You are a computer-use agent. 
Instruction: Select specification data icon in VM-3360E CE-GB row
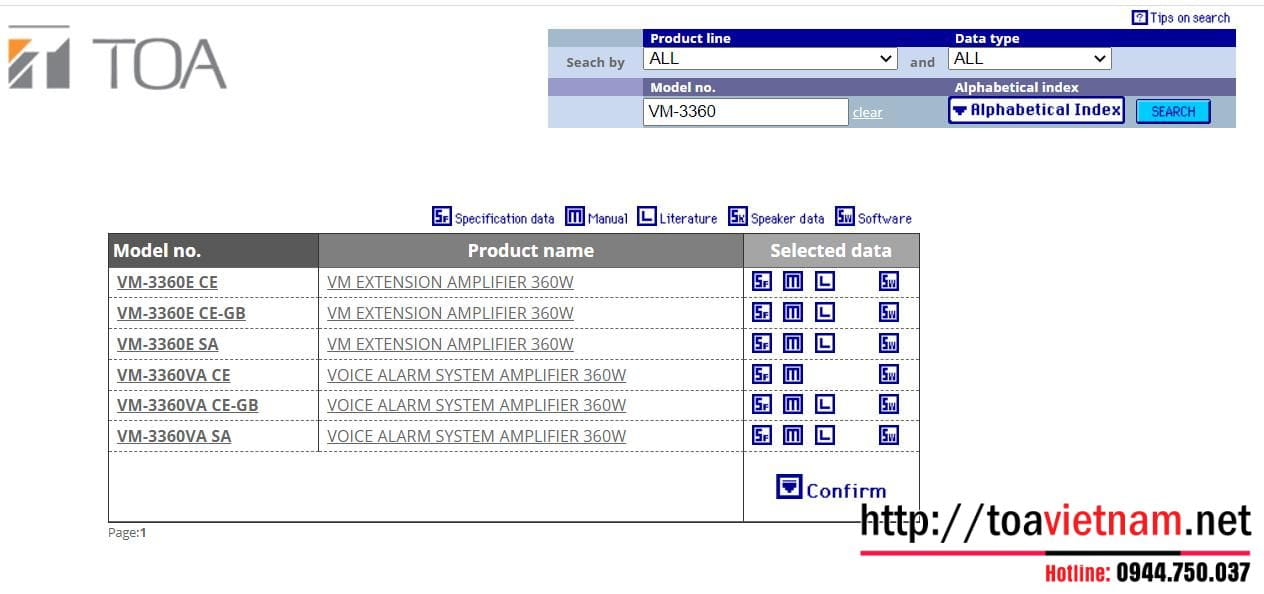(762, 313)
